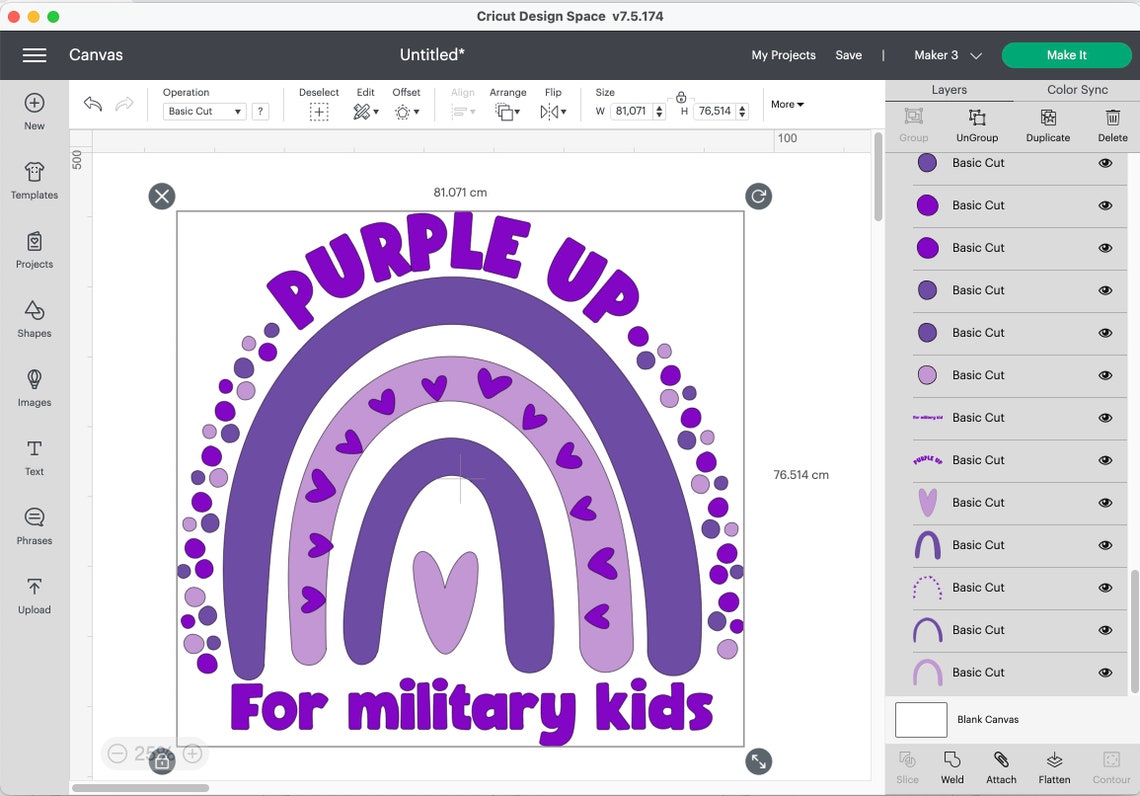
Task: Click the size lock aspect ratio toggle
Action: (680, 99)
